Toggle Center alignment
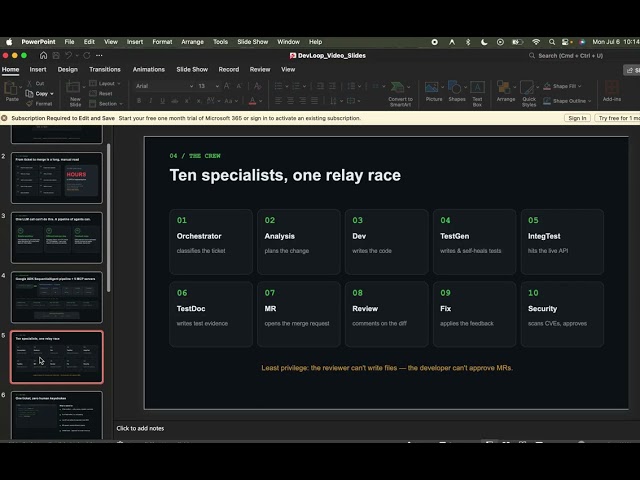640x480 pixels. [290, 100]
